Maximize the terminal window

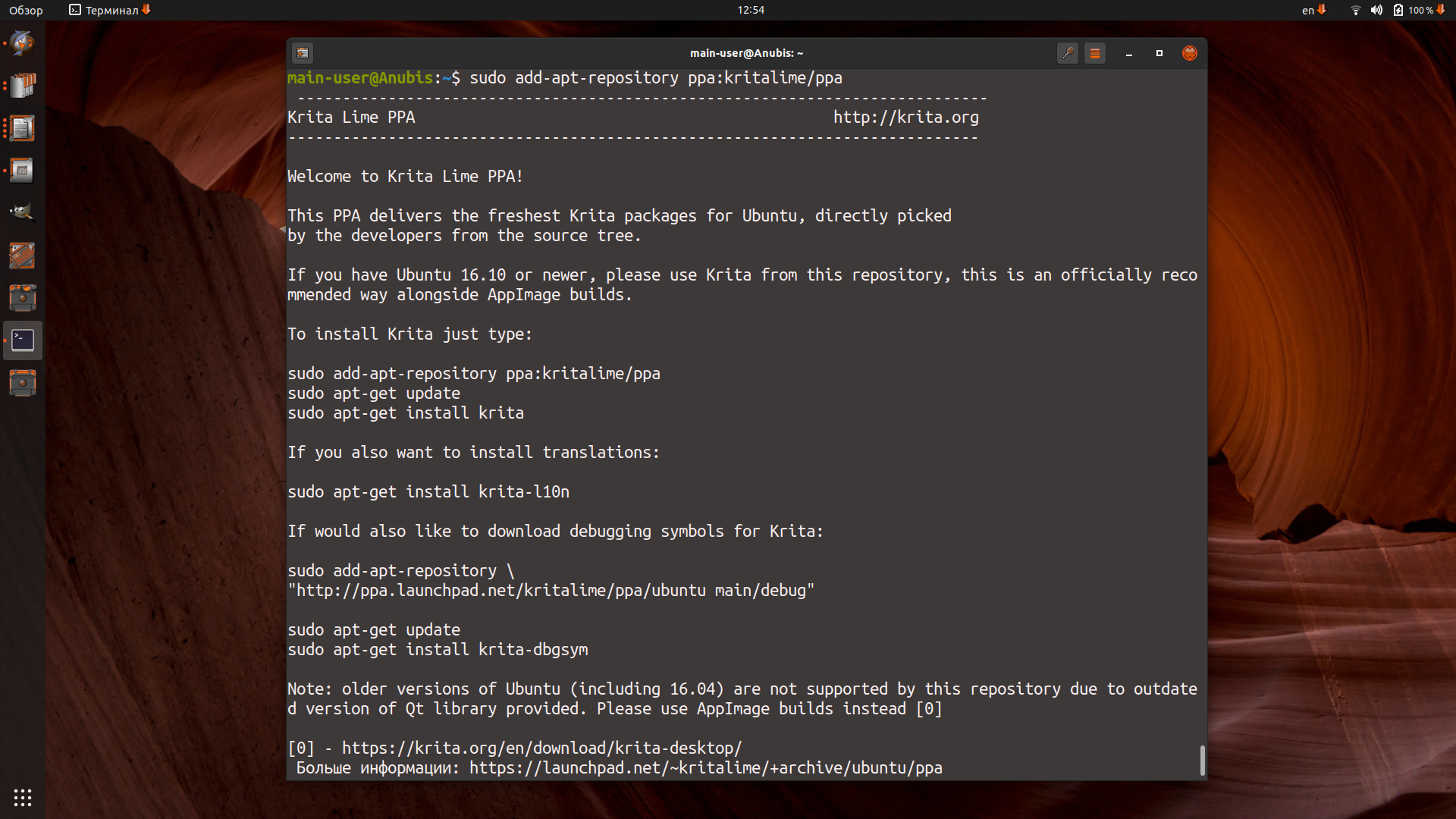pyautogui.click(x=1159, y=53)
